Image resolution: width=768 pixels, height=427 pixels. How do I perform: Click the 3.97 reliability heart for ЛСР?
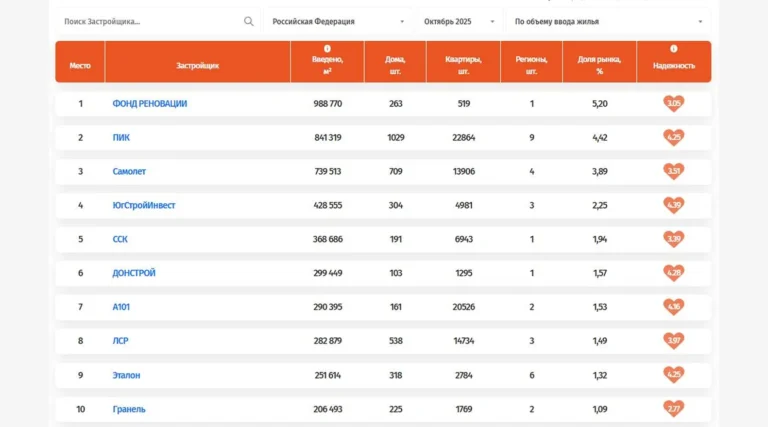[673, 340]
